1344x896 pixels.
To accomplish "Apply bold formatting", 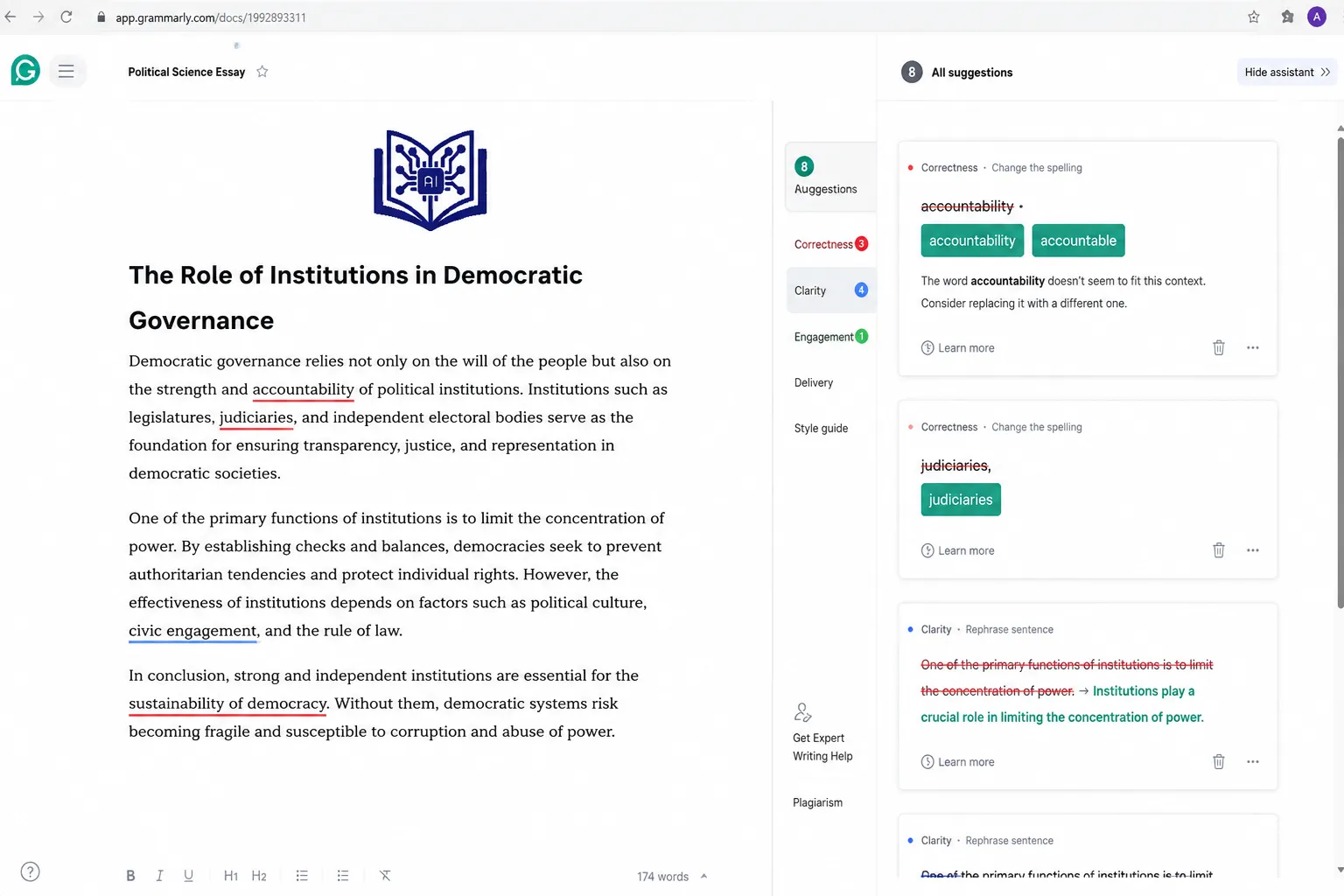I will coord(130,875).
